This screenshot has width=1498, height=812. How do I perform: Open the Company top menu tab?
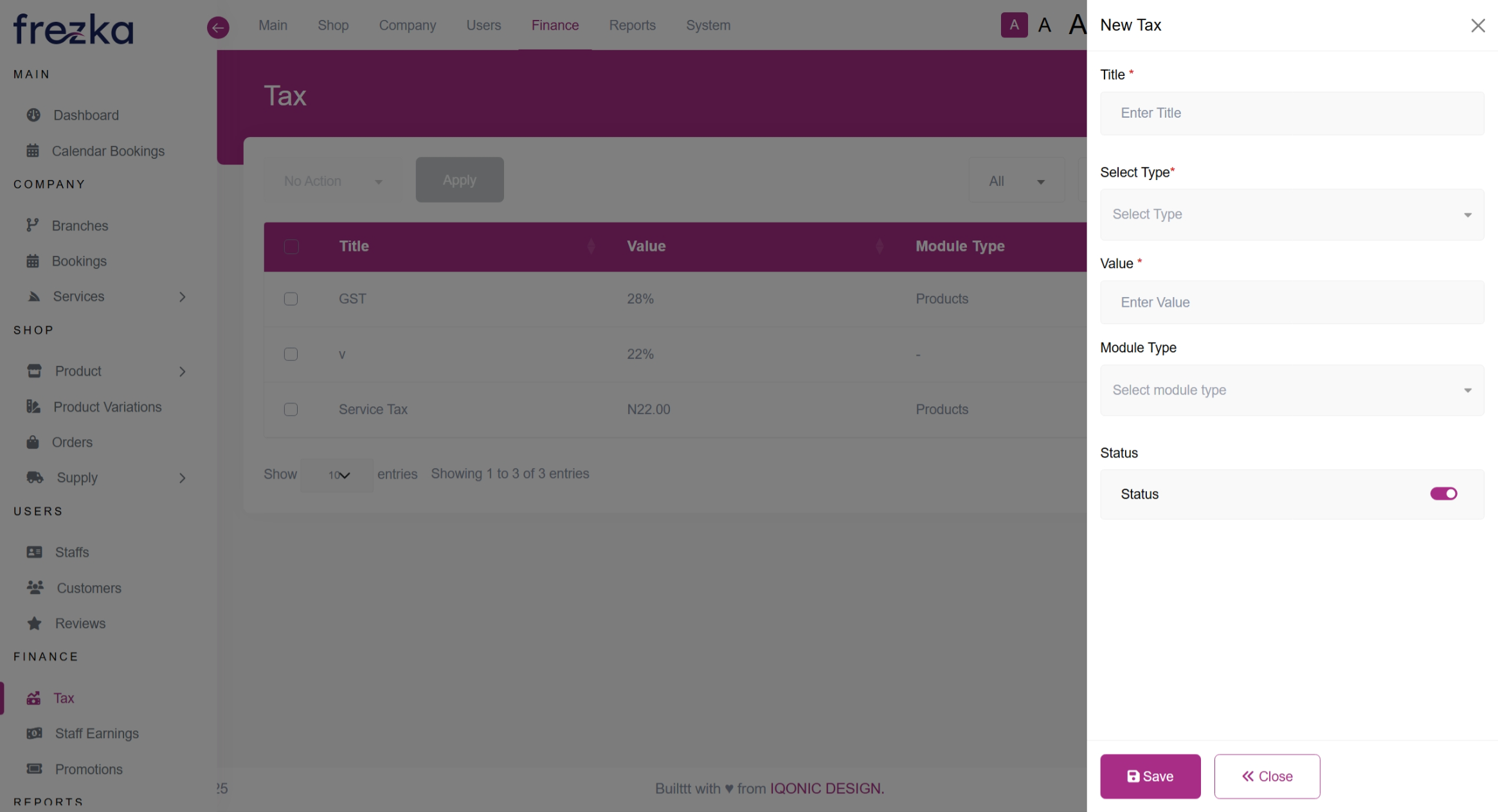(x=407, y=25)
